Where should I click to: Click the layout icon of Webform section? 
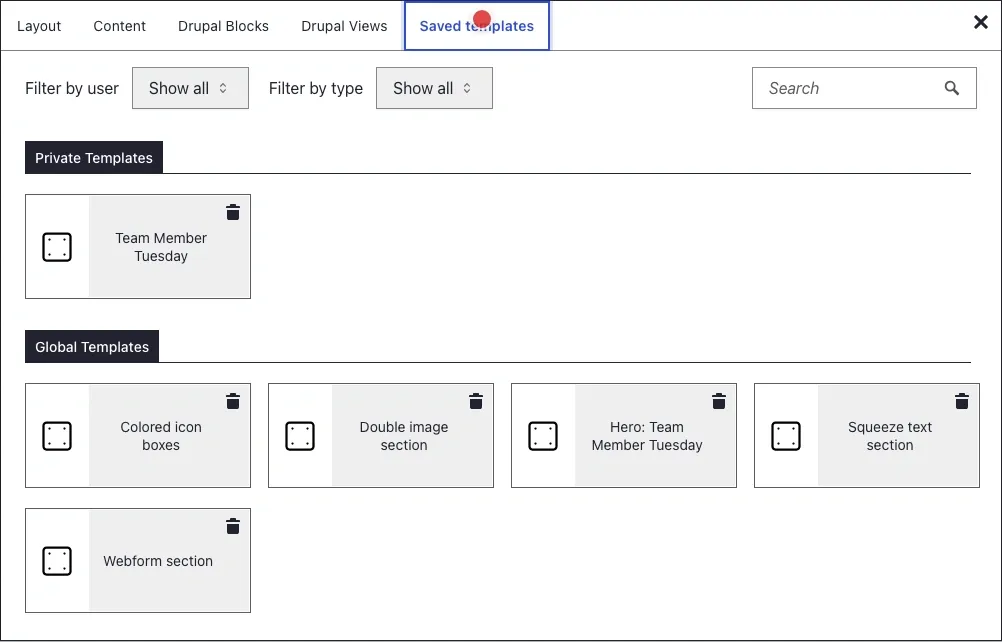click(x=57, y=561)
